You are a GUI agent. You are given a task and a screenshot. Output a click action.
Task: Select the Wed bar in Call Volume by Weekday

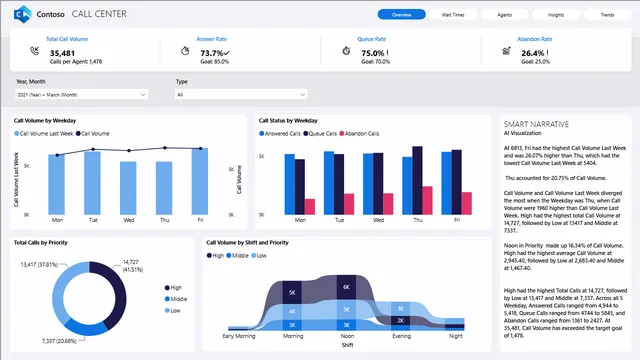128,188
